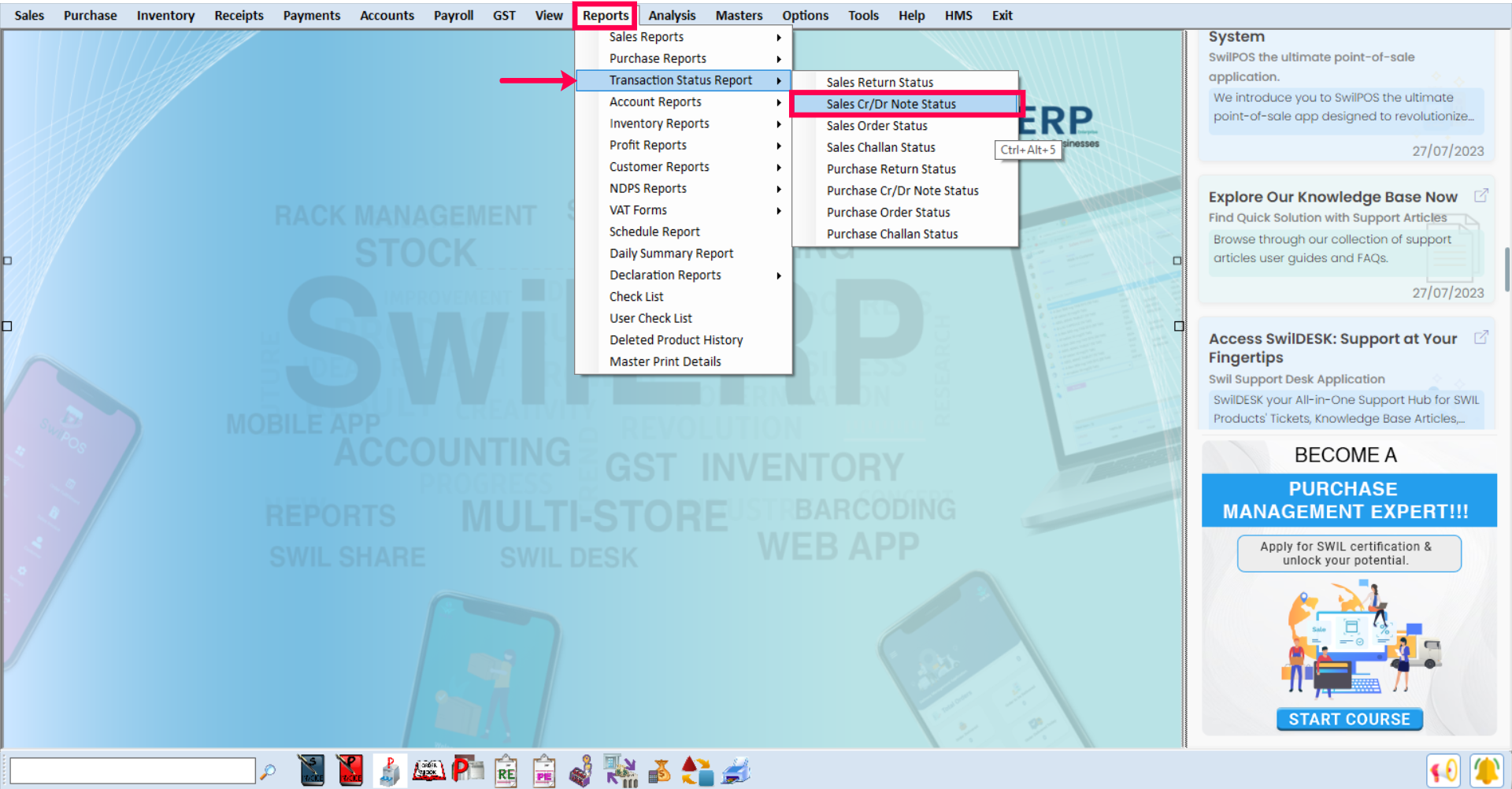Viewport: 1512px width, 789px height.
Task: Click the right news panel scrollbar
Action: [x=1506, y=270]
